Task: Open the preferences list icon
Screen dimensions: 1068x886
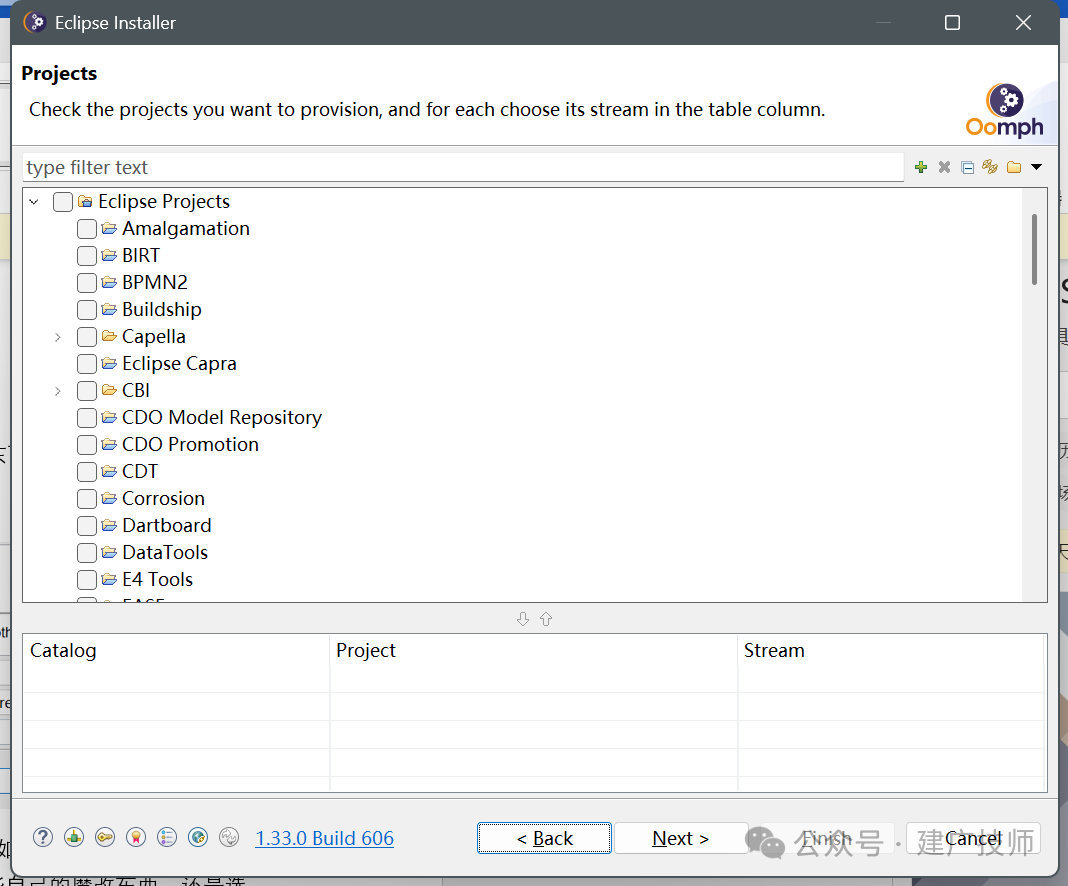Action: click(x=167, y=837)
